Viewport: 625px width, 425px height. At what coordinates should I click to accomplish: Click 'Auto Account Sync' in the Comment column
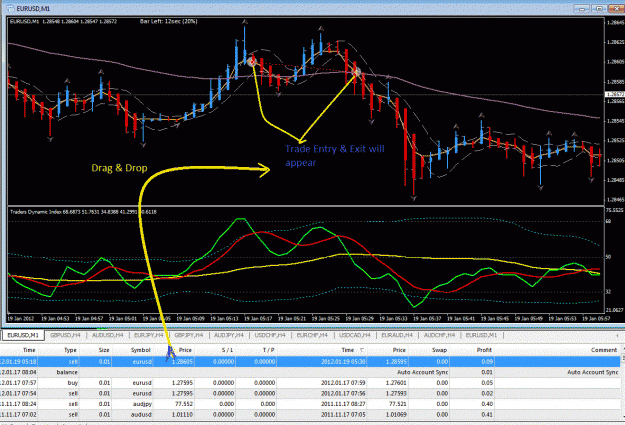(593, 372)
